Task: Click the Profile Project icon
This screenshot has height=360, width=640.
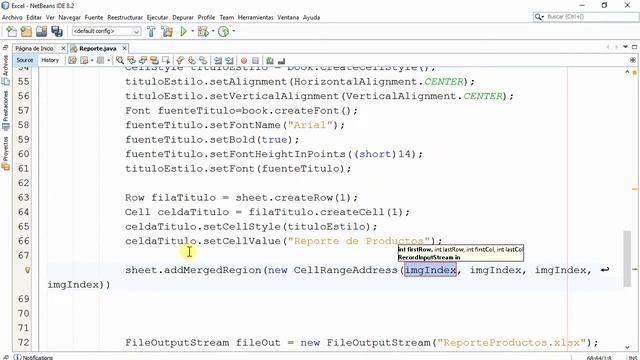Action: 223,31
